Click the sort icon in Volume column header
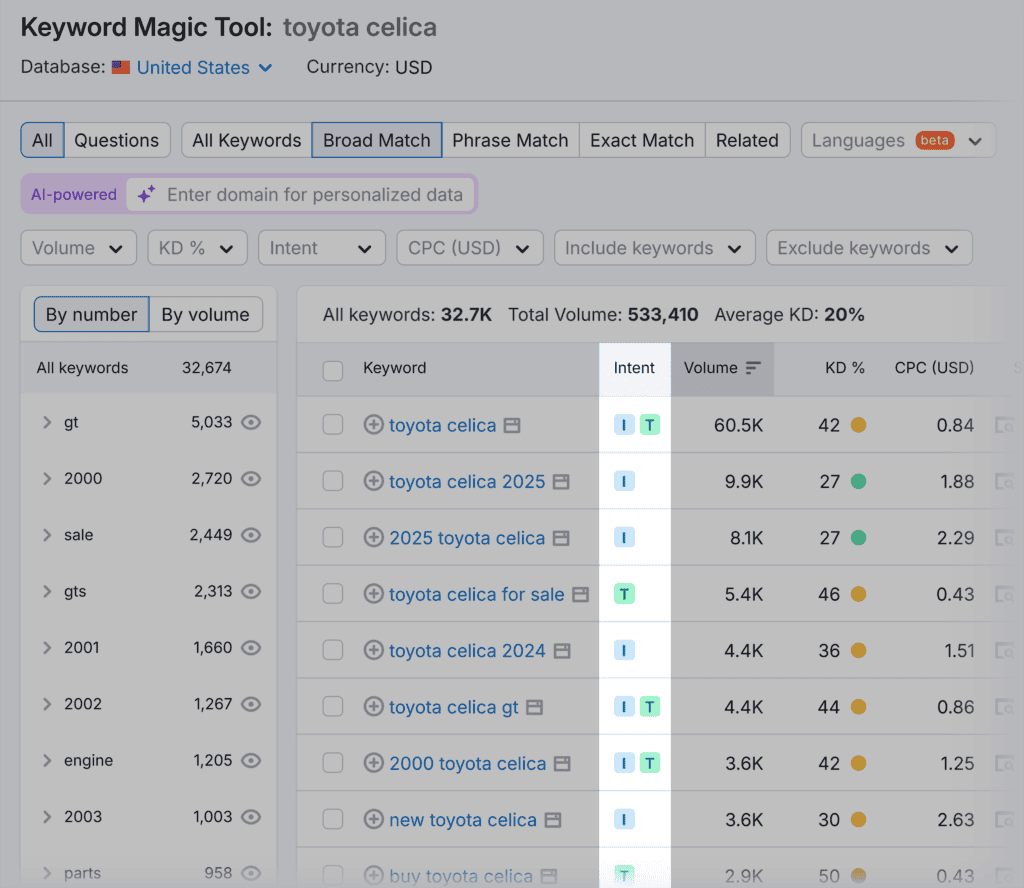 click(753, 368)
